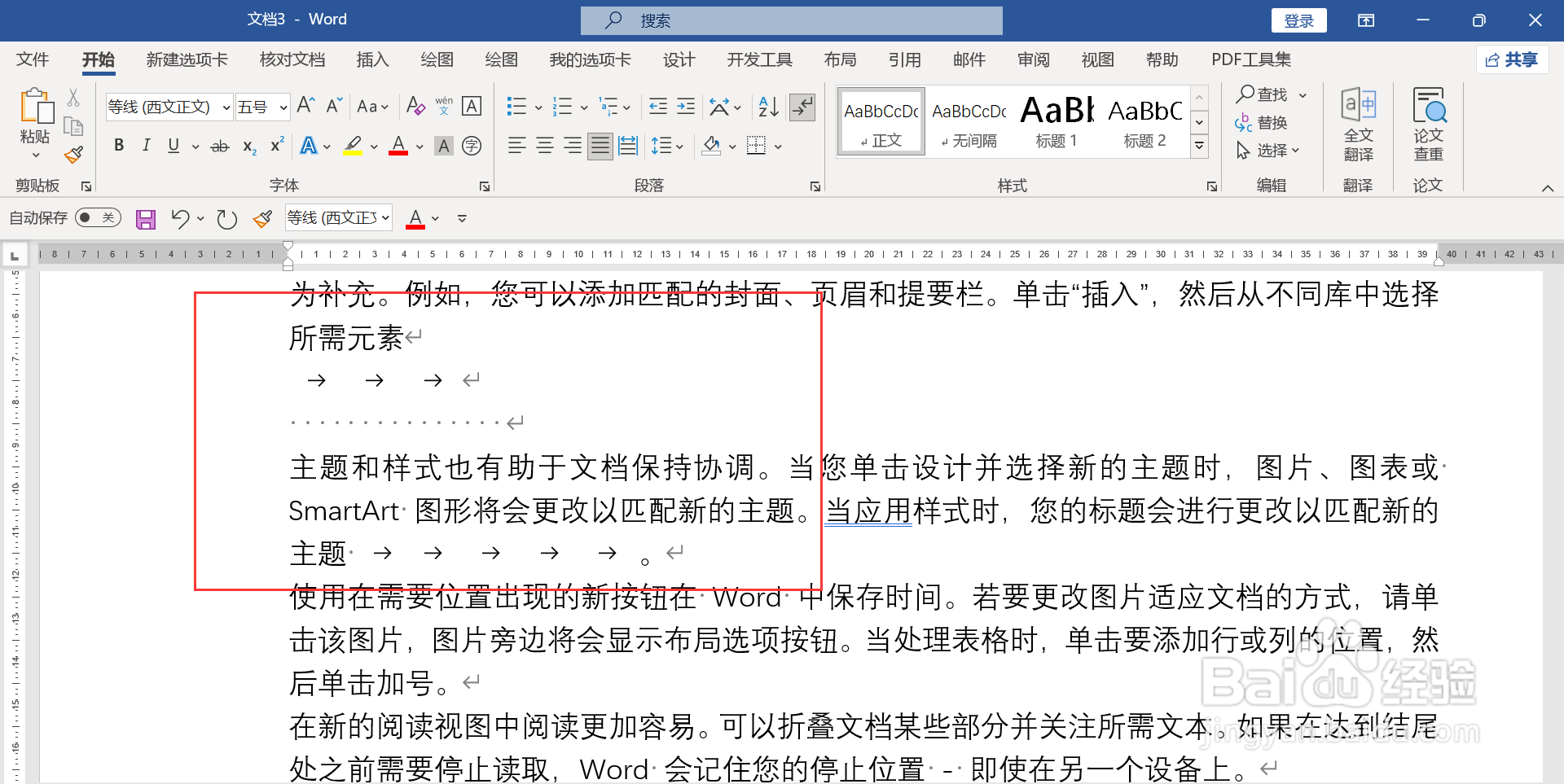This screenshot has height=784, width=1564.
Task: Click 替换 (Replace) in editing group
Action: pos(1261,123)
